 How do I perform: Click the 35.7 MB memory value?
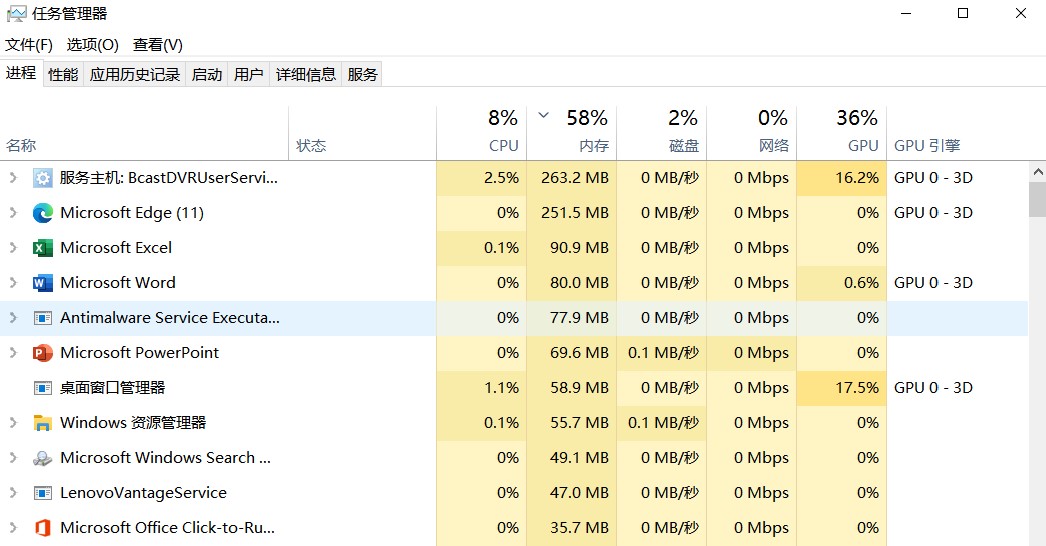click(x=579, y=528)
